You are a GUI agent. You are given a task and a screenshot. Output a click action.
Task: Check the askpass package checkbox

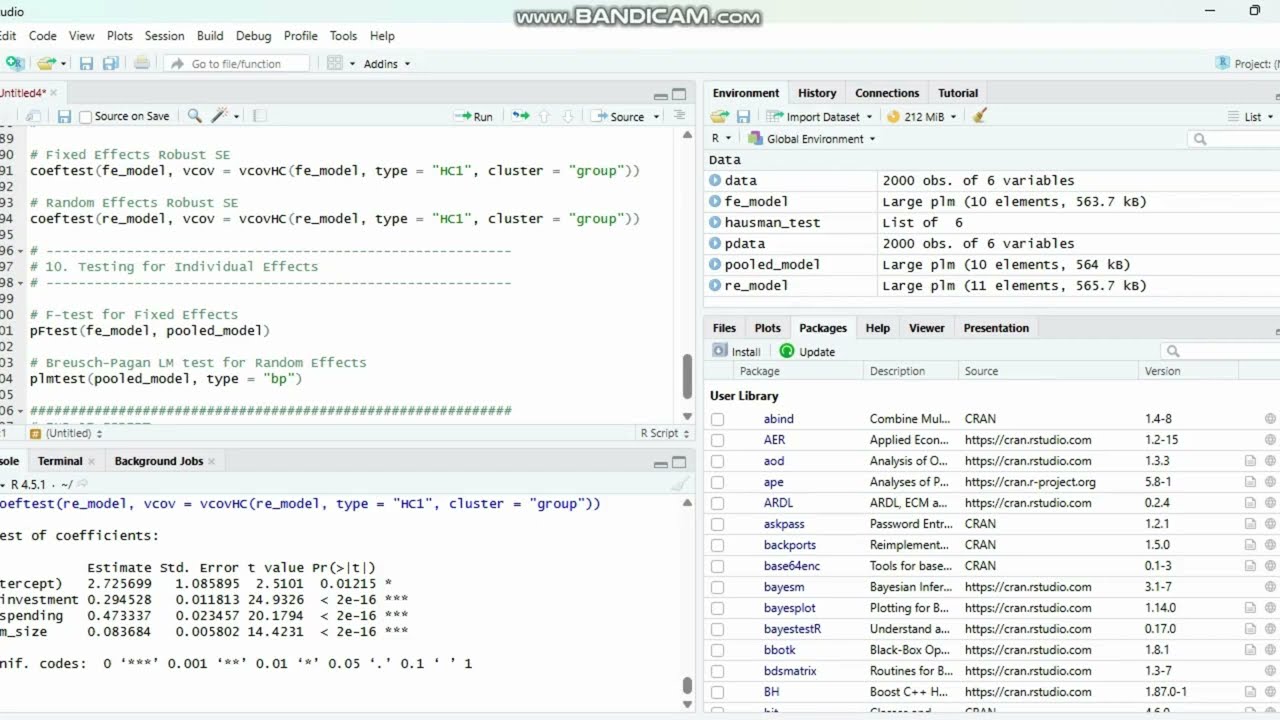pos(717,524)
